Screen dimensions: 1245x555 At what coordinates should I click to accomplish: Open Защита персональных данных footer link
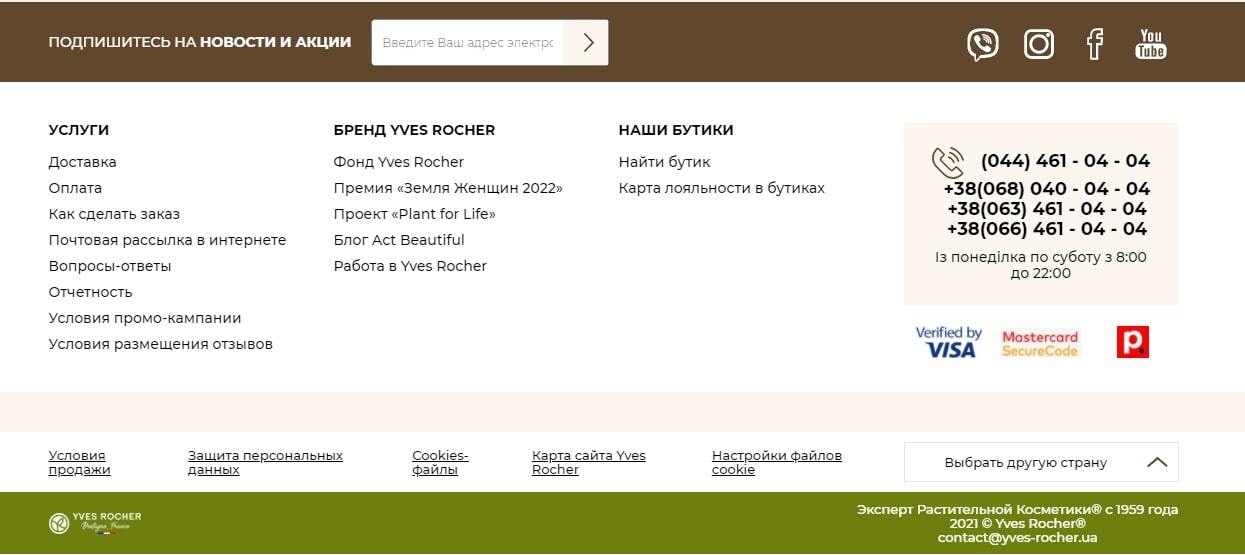click(x=265, y=462)
